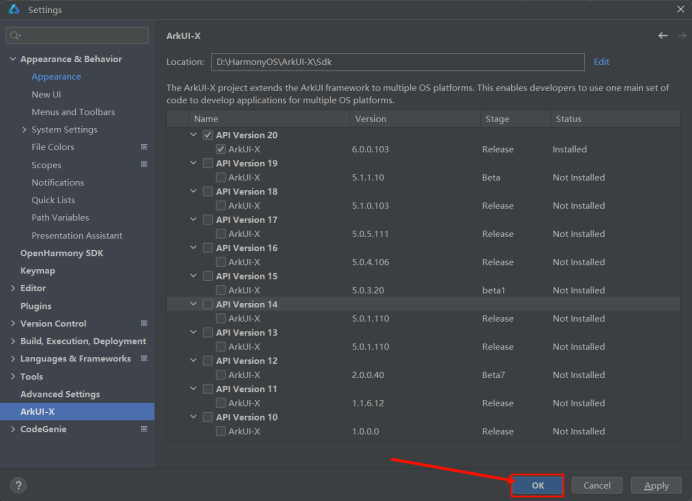Click the Name column header
Viewport: 692px width, 501px height.
(269, 119)
